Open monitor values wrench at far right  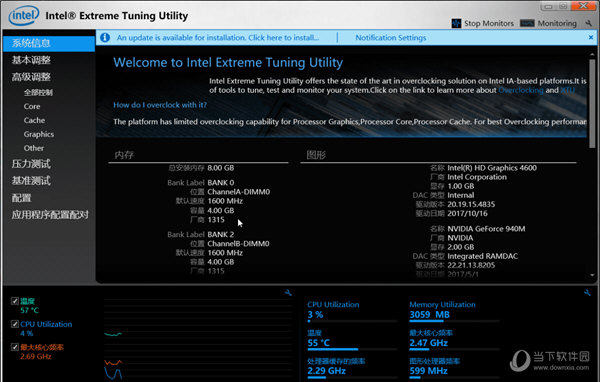(587, 293)
